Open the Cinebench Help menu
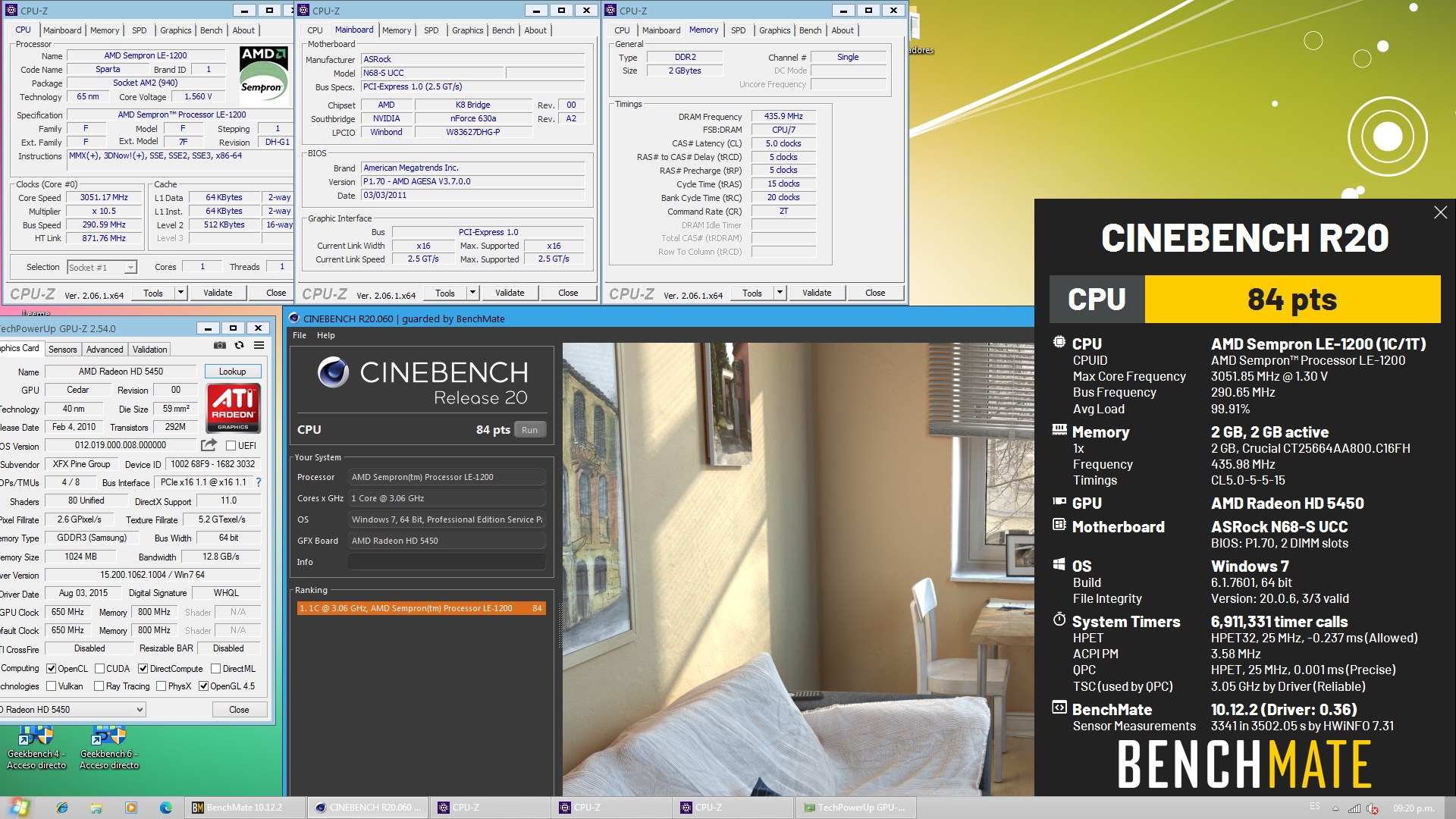The image size is (1456, 819). (x=325, y=335)
